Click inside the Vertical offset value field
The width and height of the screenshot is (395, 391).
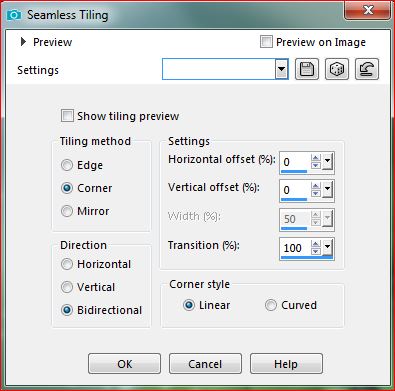point(295,190)
